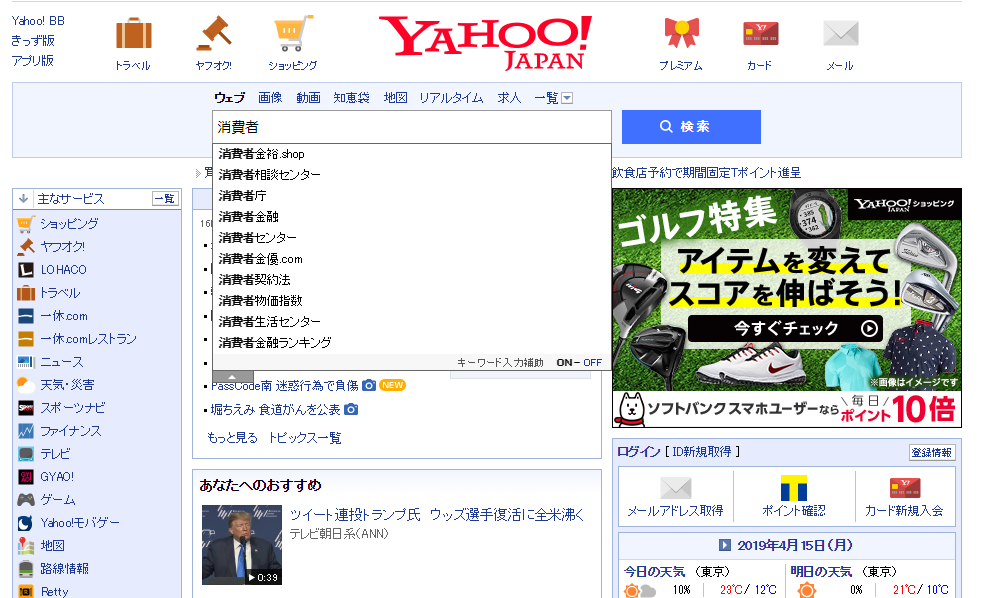The width and height of the screenshot is (981, 598).
Task: Open the きっず版 link
Action: (x=33, y=41)
